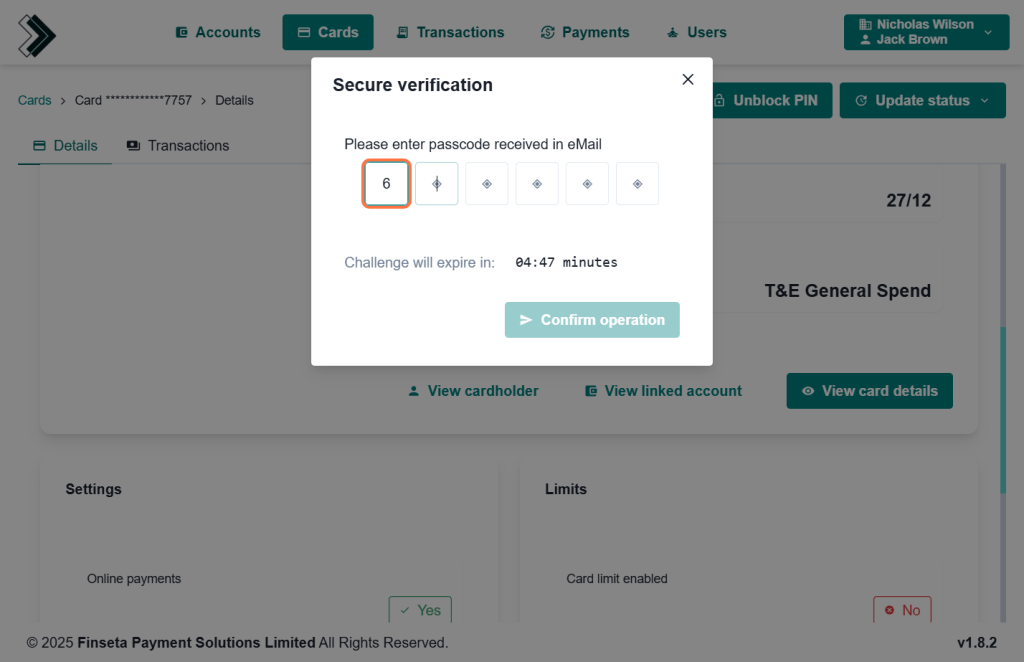Select the second passcode digit box
1024x662 pixels.
point(436,184)
